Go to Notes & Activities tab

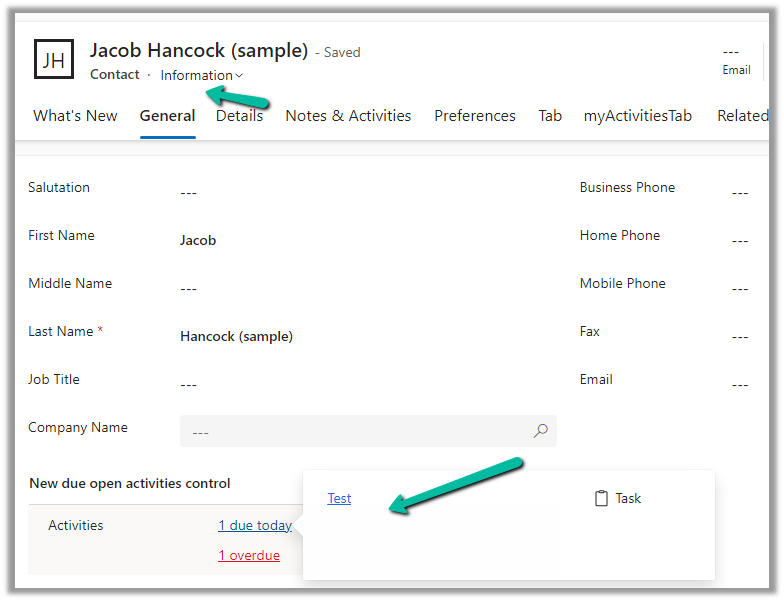pos(348,116)
